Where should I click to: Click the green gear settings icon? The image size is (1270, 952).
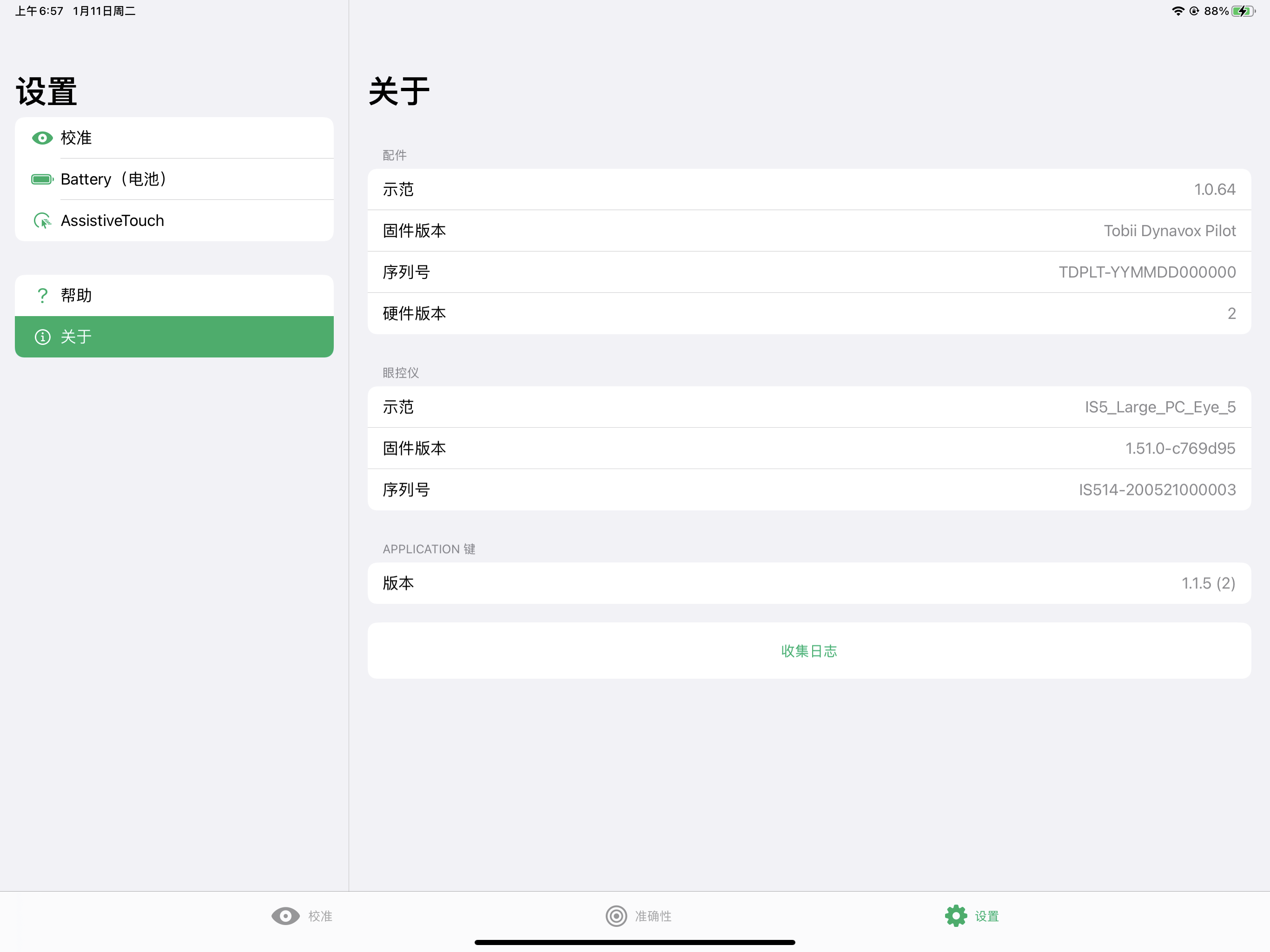955,916
